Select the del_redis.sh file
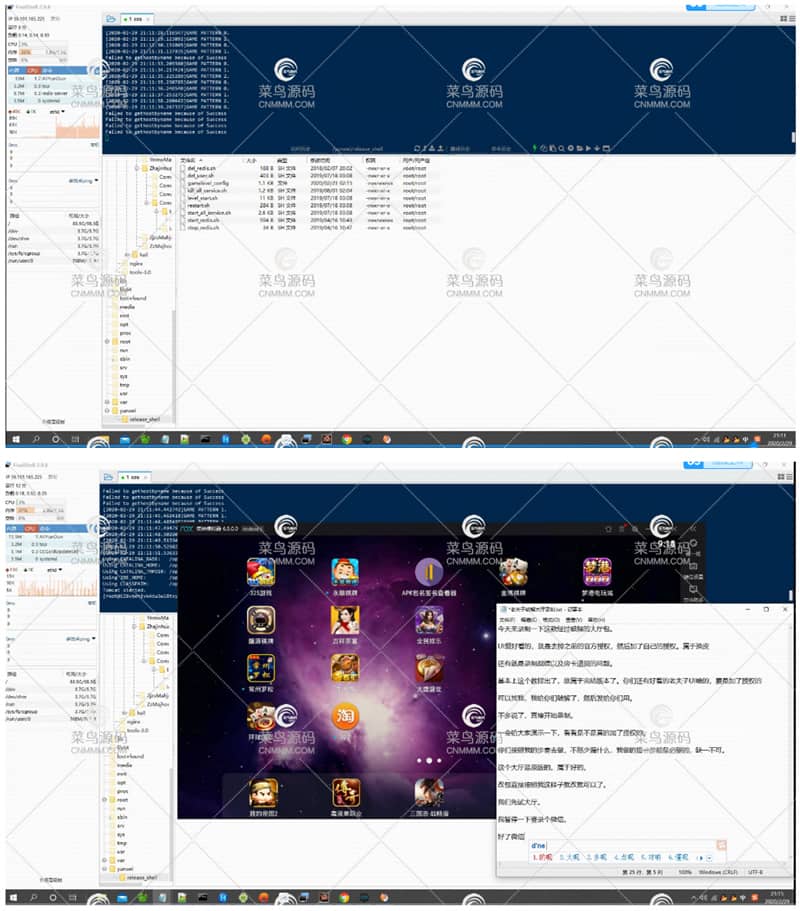The width and height of the screenshot is (800, 911). pyautogui.click(x=202, y=168)
